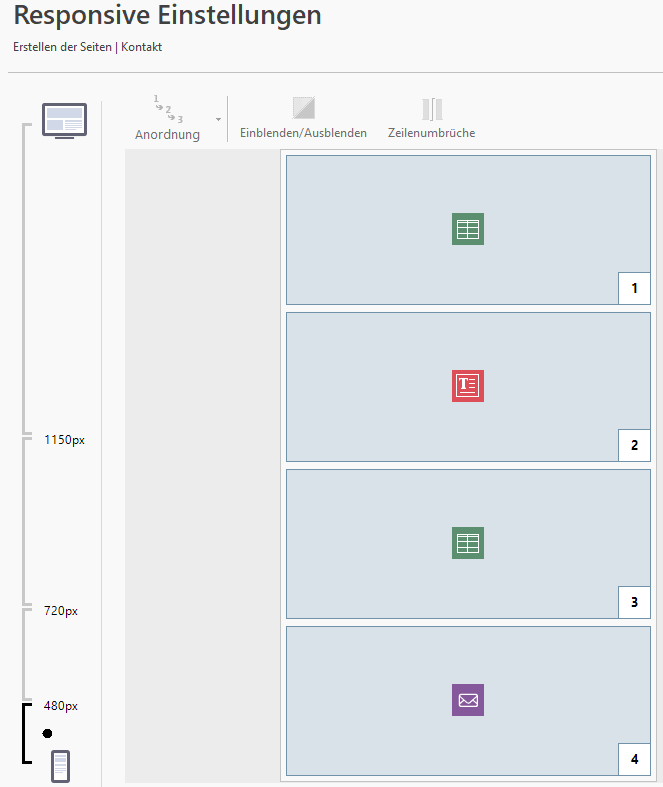The width and height of the screenshot is (663, 787).
Task: Click the purple email form icon
Action: (x=468, y=700)
